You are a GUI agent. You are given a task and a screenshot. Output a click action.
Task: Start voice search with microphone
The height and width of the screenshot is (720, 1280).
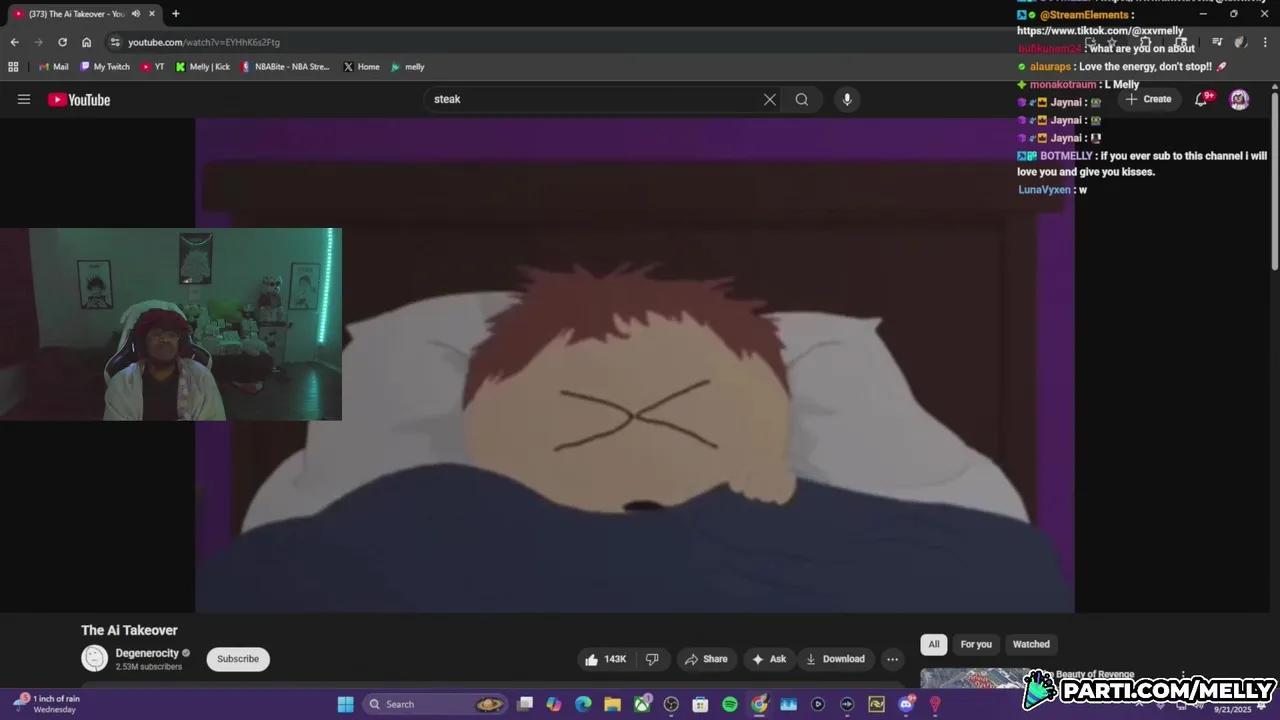coord(847,99)
